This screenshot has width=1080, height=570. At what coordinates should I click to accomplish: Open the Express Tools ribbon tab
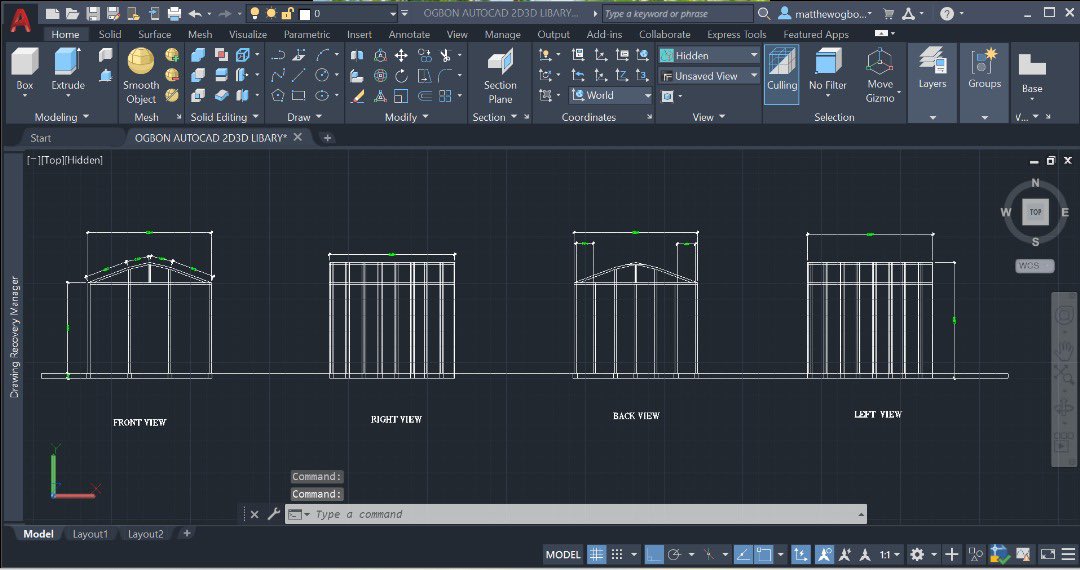pos(736,34)
